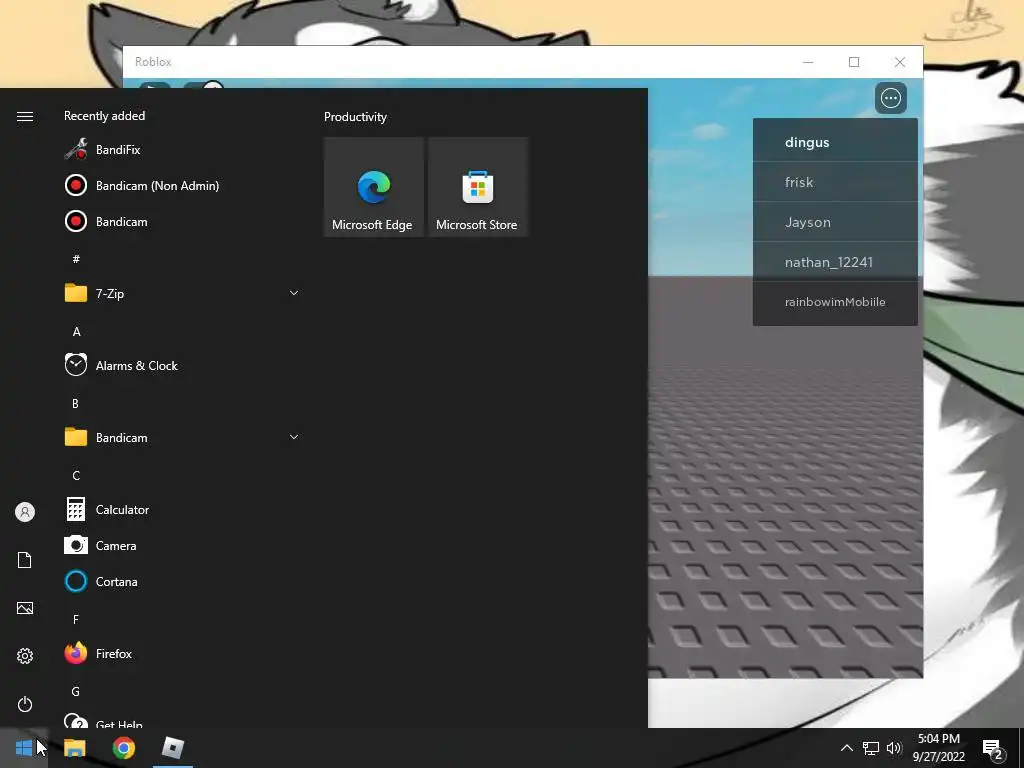This screenshot has width=1024, height=768.
Task: Click the letter A section header
Action: (x=76, y=331)
